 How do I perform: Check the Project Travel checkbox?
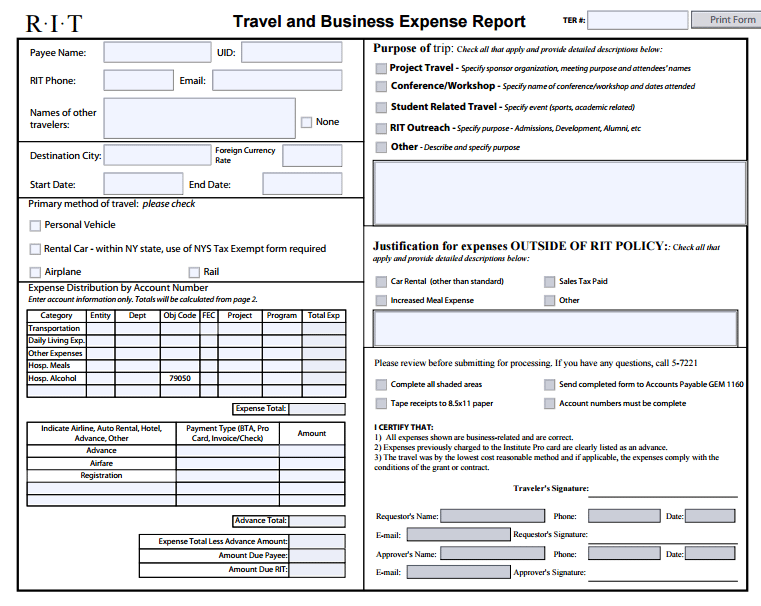381,69
